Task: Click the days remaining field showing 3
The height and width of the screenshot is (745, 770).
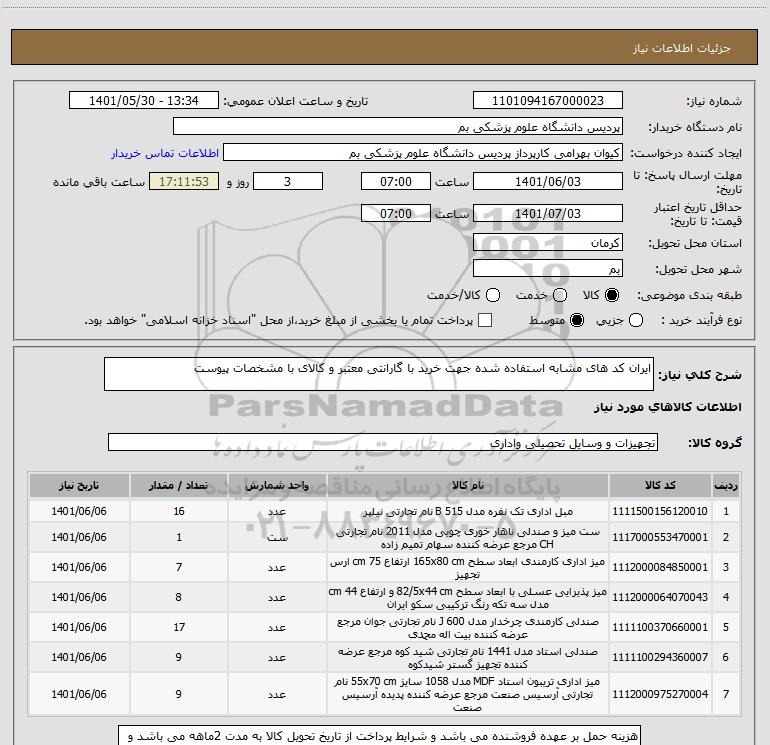Action: pos(288,181)
